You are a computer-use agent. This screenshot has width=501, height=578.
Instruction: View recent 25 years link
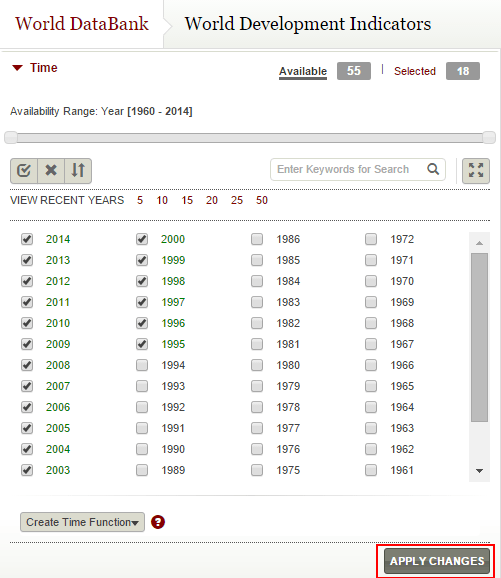click(x=237, y=200)
